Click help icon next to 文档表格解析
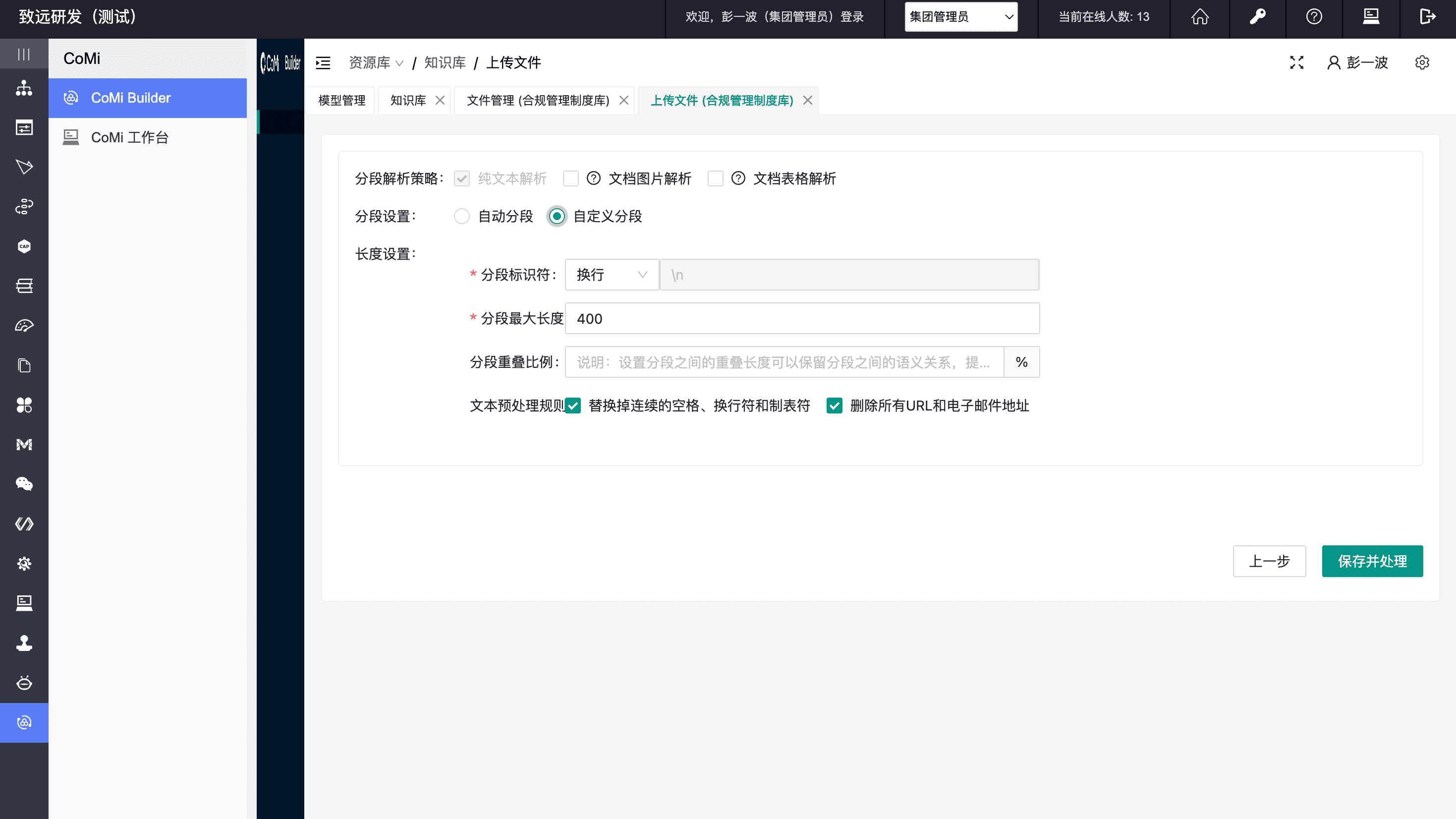The height and width of the screenshot is (819, 1456). tap(738, 179)
